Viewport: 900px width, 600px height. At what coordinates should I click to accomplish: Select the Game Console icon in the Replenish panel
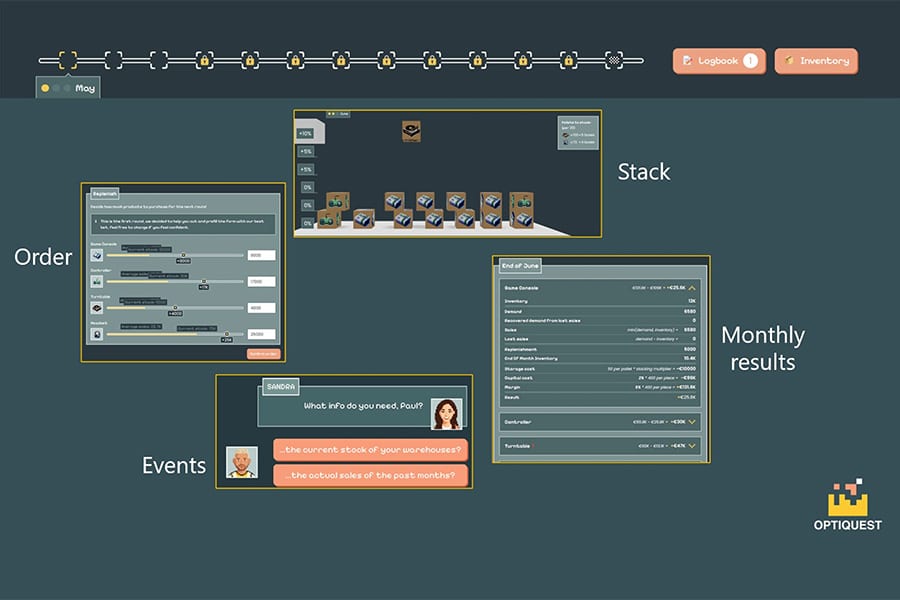pyautogui.click(x=97, y=254)
